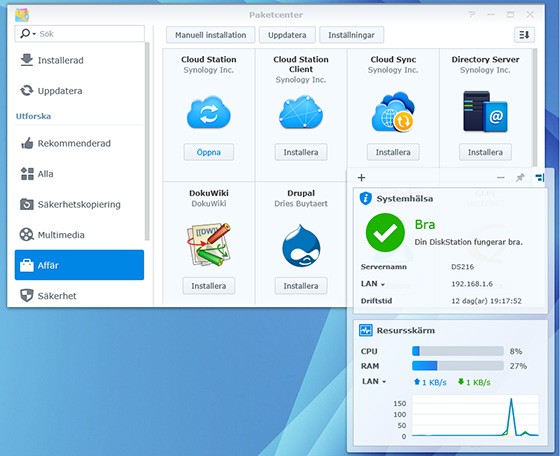Install DokuWiki package
Viewport: 560px width, 456px height.
tap(209, 286)
